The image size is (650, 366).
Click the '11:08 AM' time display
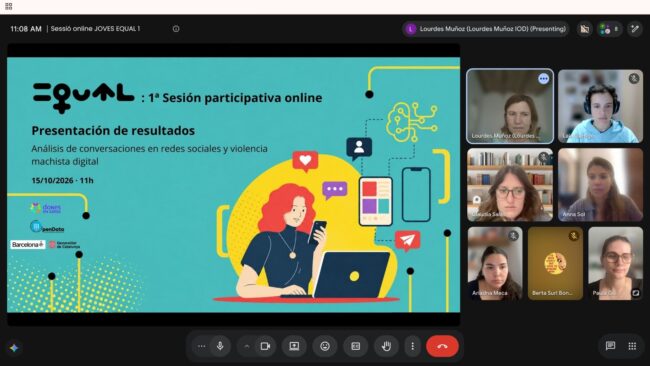[x=26, y=29]
